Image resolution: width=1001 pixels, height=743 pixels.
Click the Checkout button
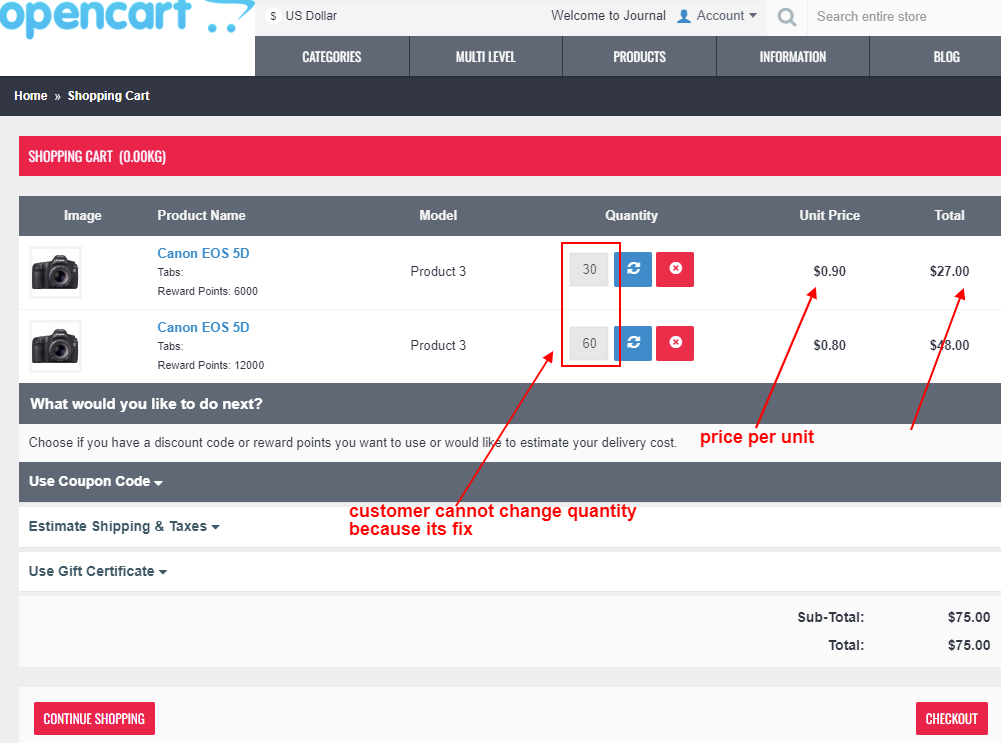pyautogui.click(x=951, y=718)
